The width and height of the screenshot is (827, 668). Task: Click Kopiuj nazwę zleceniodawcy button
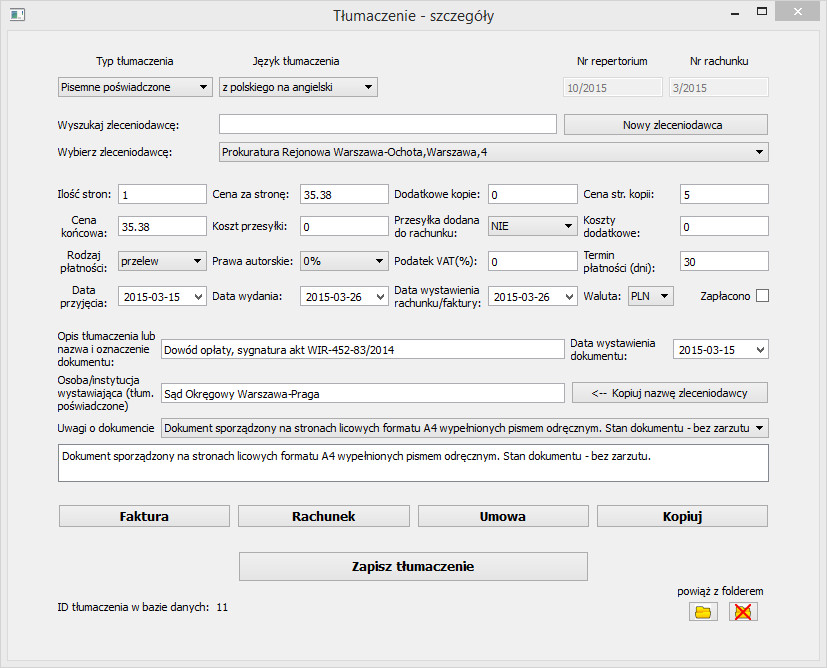(x=670, y=393)
